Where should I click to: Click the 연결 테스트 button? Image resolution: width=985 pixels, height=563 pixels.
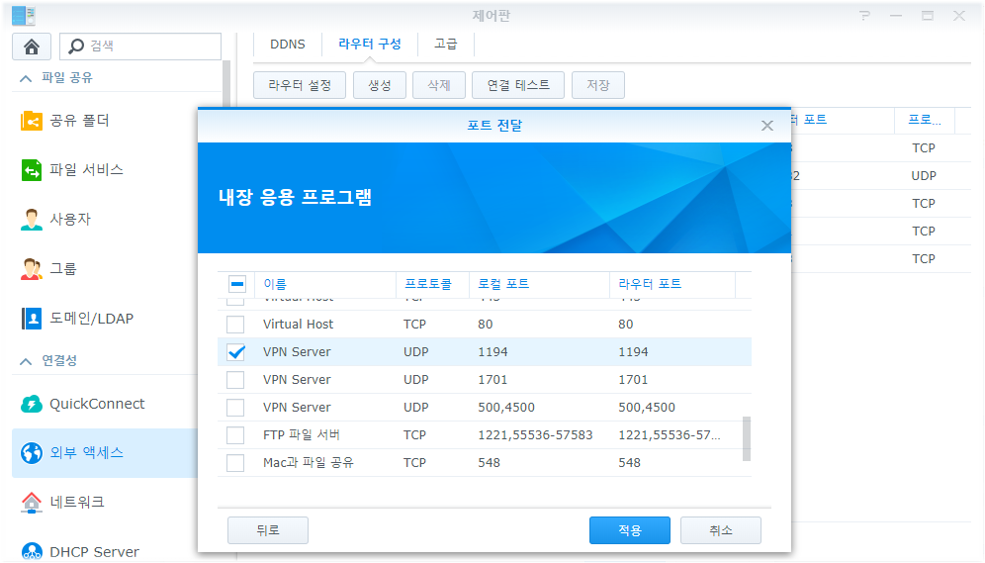(x=518, y=85)
